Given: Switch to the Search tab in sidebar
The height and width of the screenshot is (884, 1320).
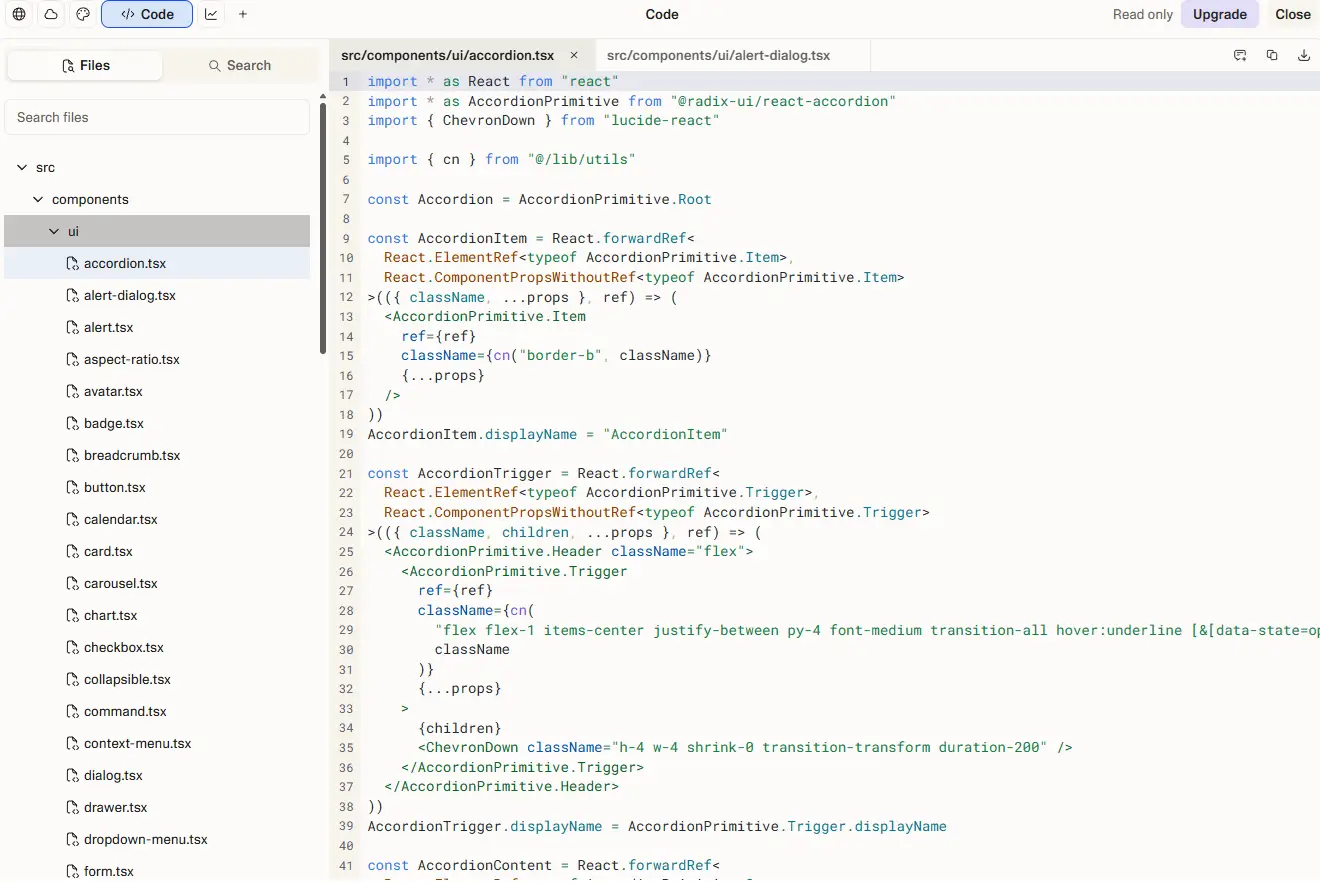Looking at the screenshot, I should [240, 65].
